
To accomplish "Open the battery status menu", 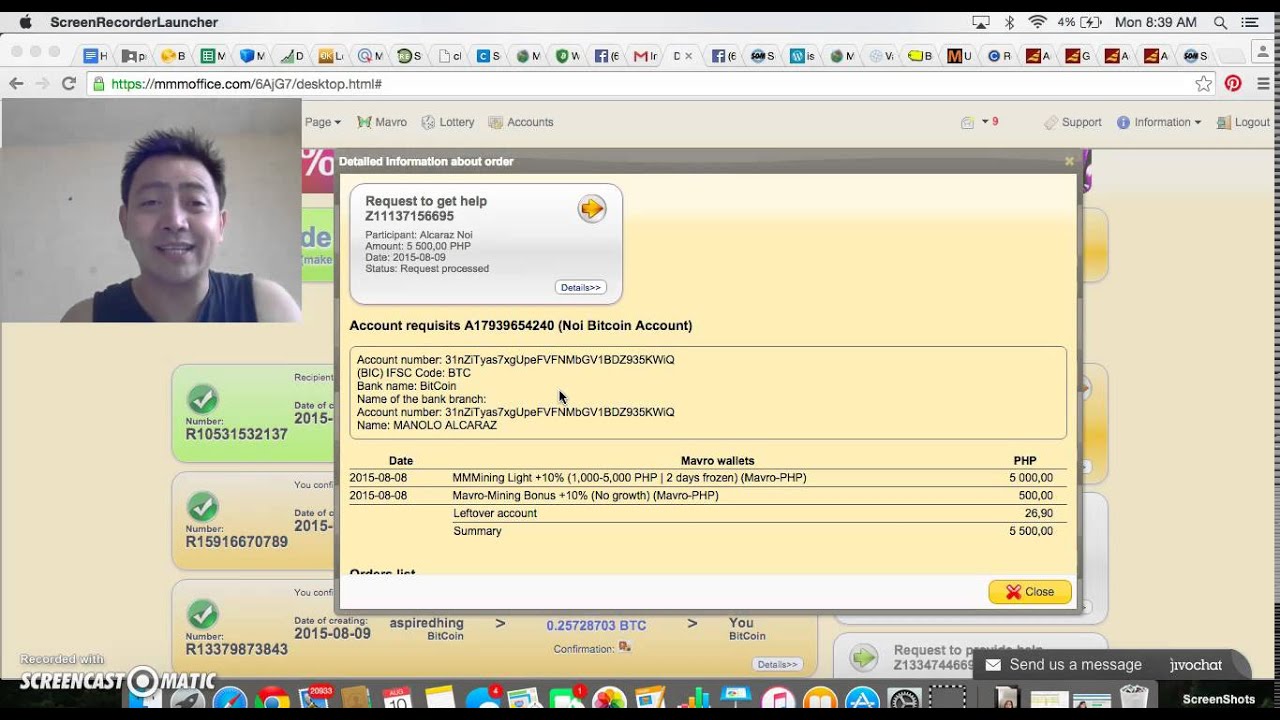I will (x=1079, y=22).
